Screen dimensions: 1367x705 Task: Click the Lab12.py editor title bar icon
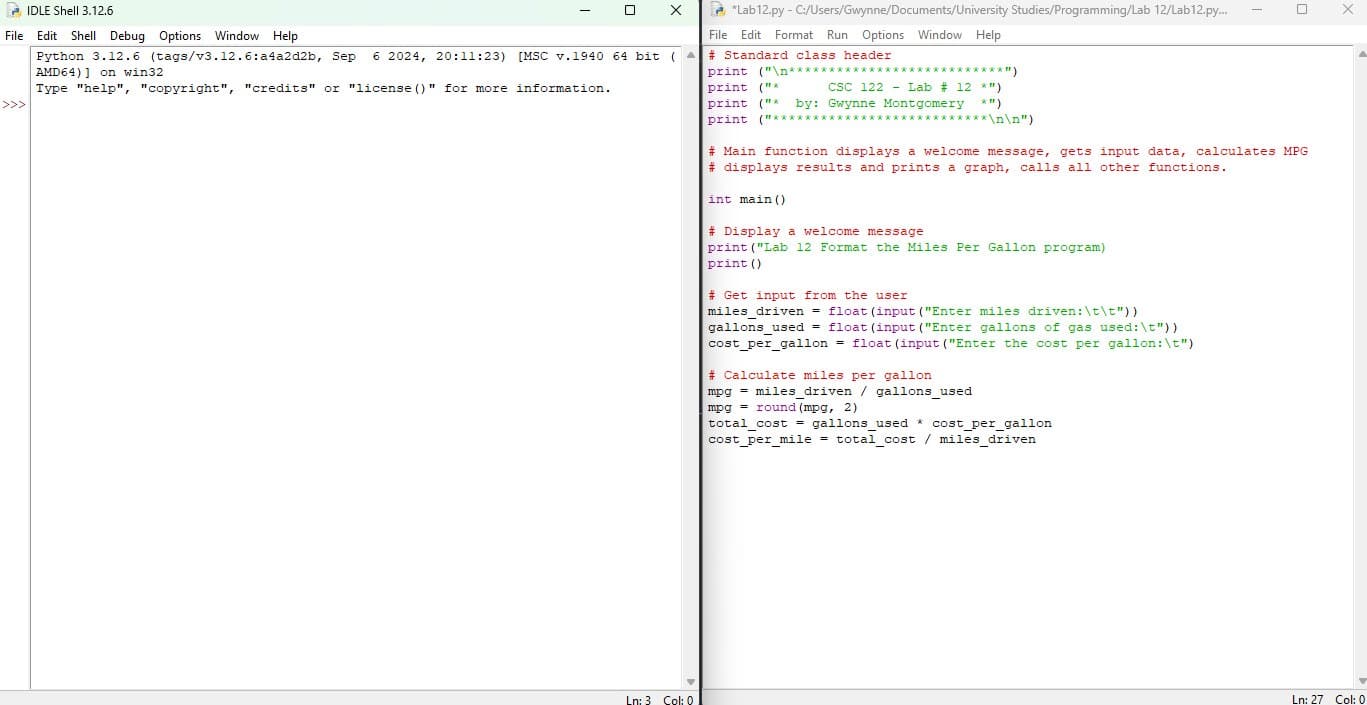coord(718,10)
